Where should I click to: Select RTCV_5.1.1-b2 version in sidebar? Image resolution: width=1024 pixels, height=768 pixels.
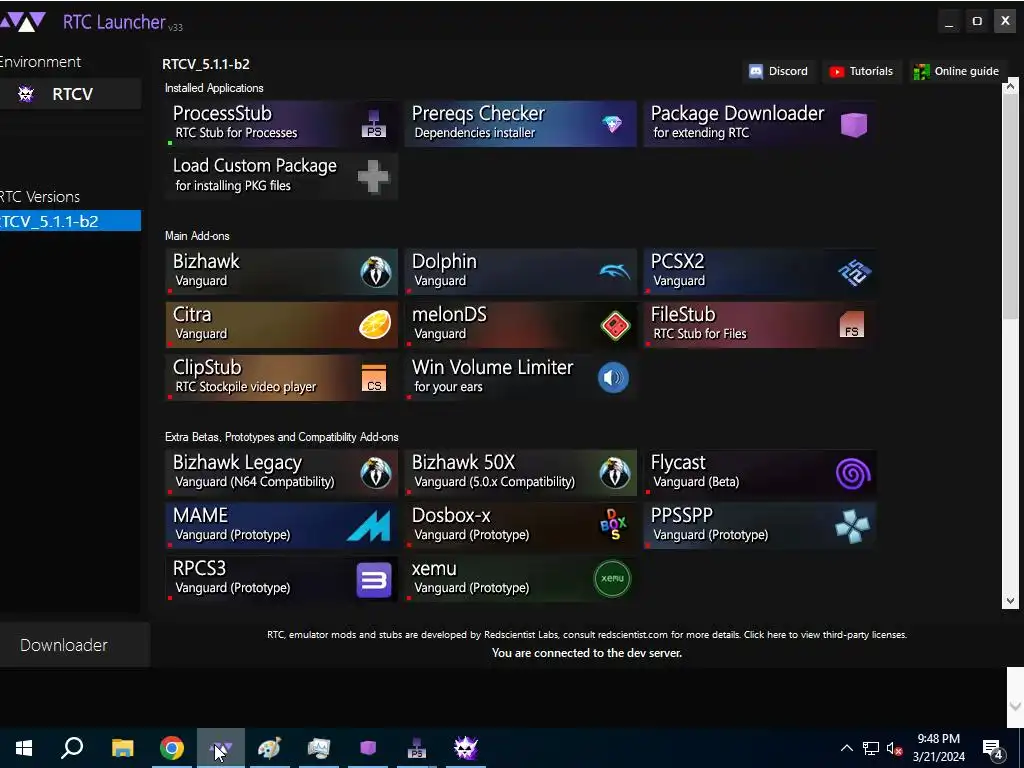(70, 221)
